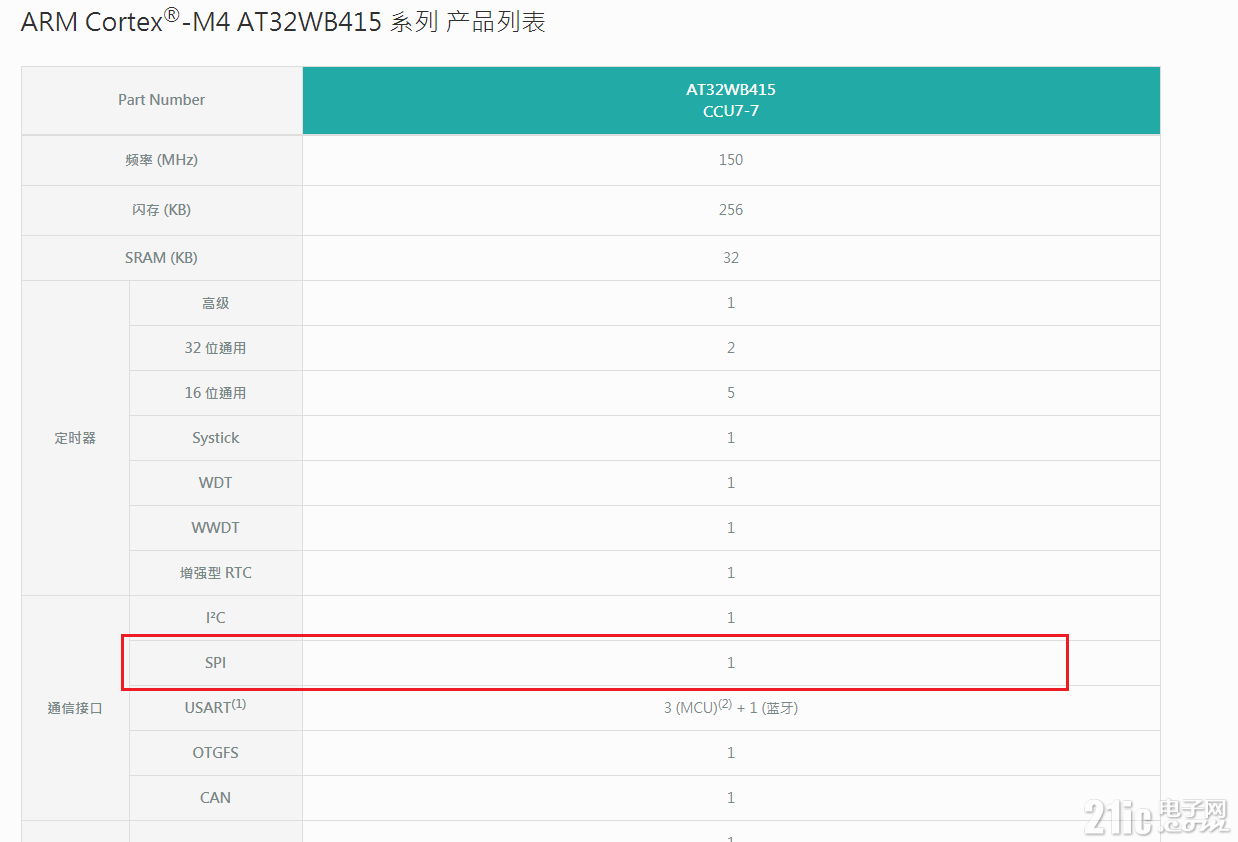Click the value in the OTGFS row
The height and width of the screenshot is (842, 1238).
click(731, 753)
